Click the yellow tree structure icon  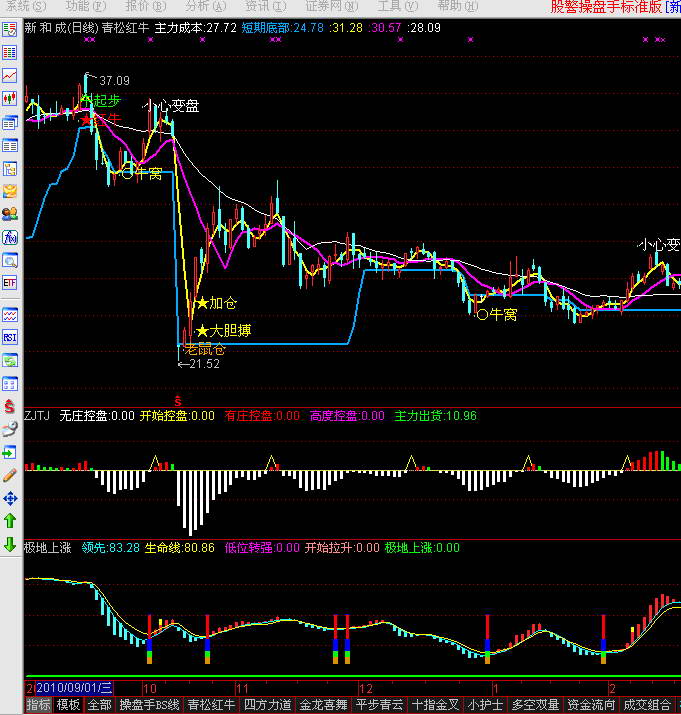pos(10,169)
